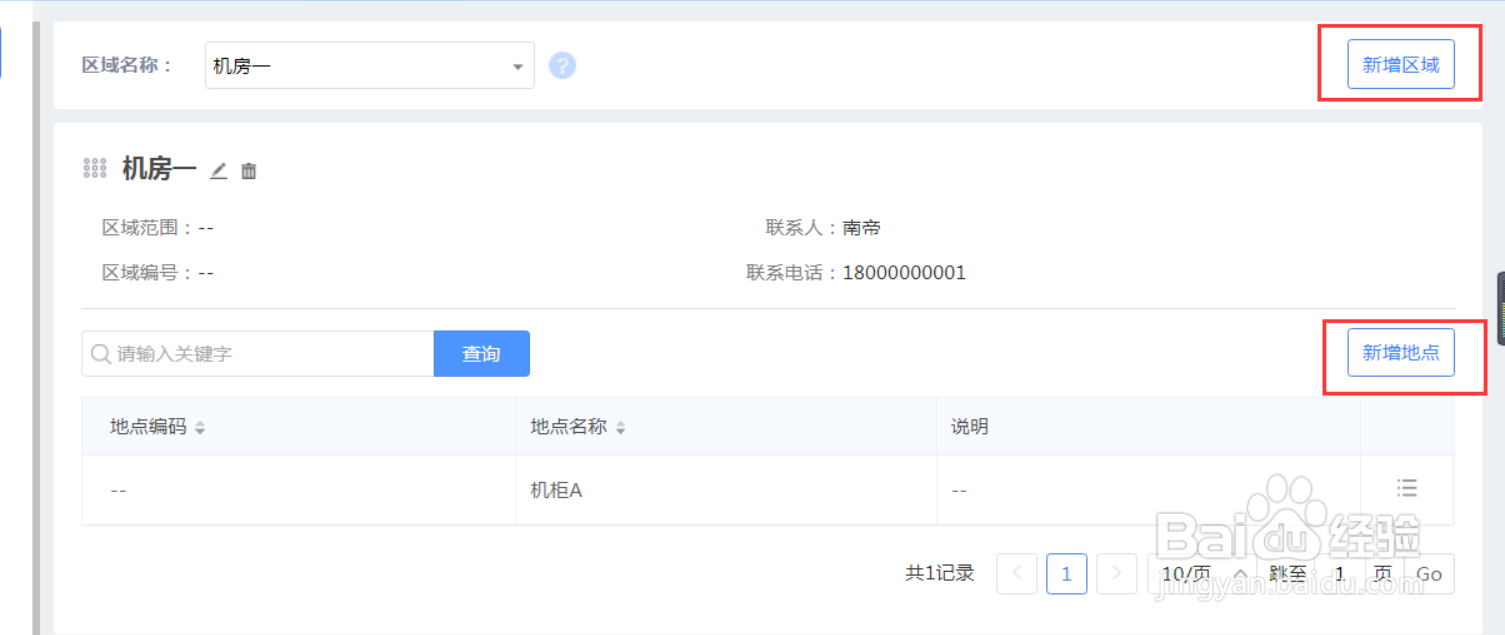Screen dimensions: 1505x635
Task: Open the 10/页 page size dropdown
Action: point(1203,574)
